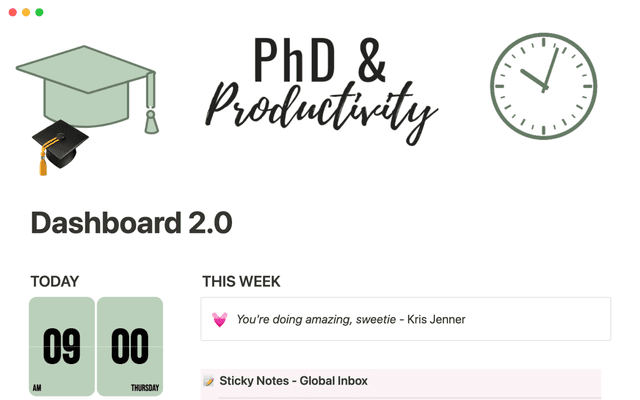
Task: Click the memo icon beside Sticky Notes
Action: 209,381
